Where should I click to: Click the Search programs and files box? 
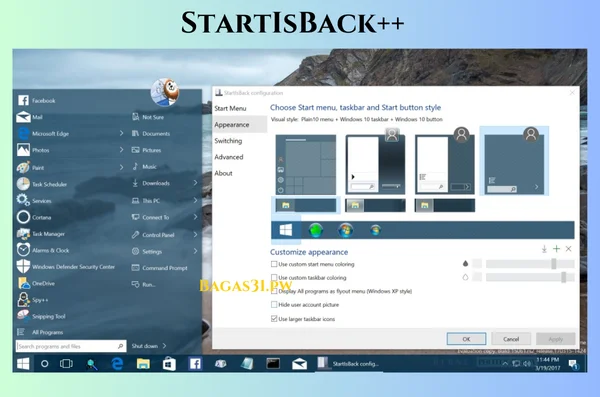[x=71, y=346]
